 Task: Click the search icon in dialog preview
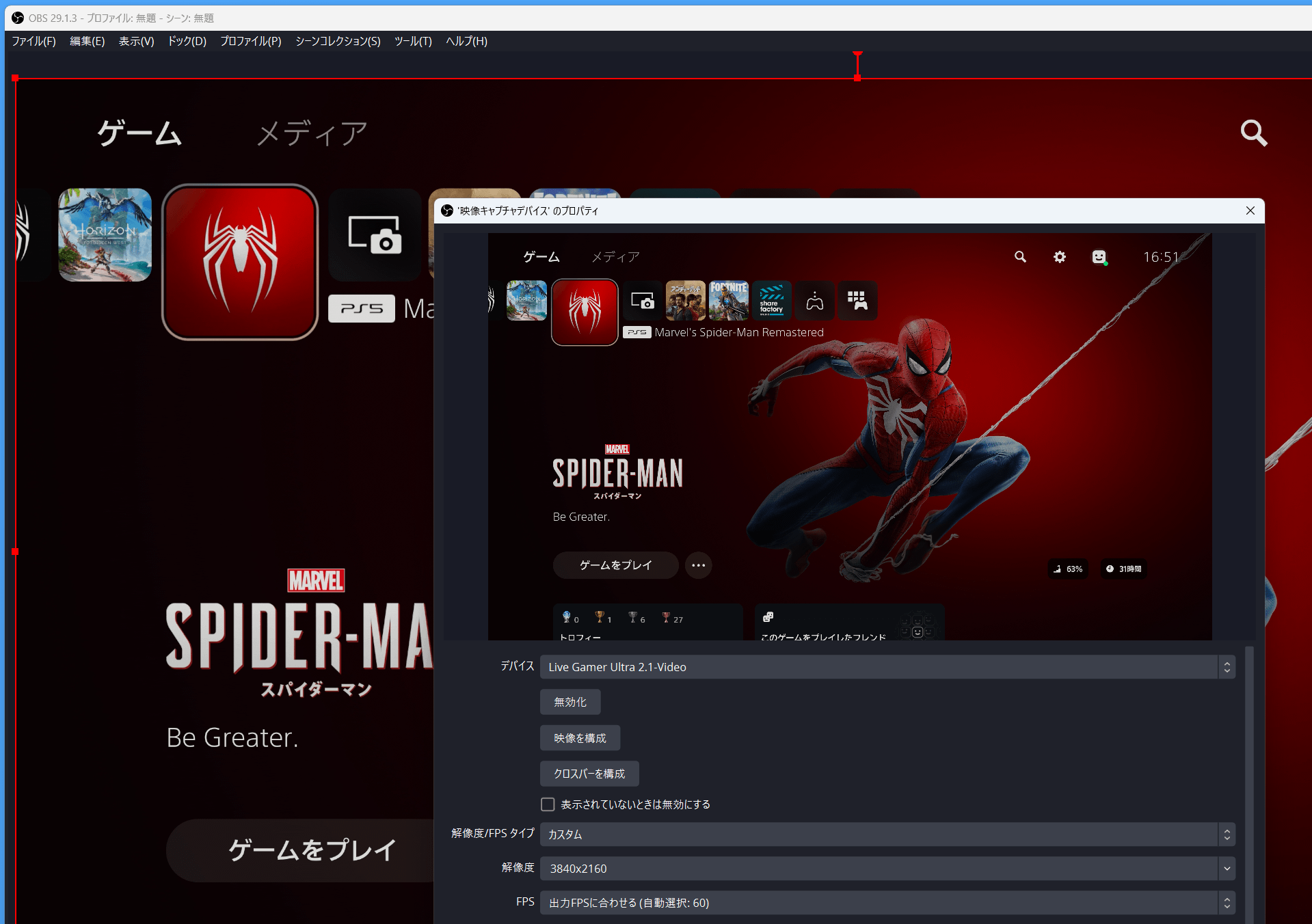pyautogui.click(x=1020, y=257)
